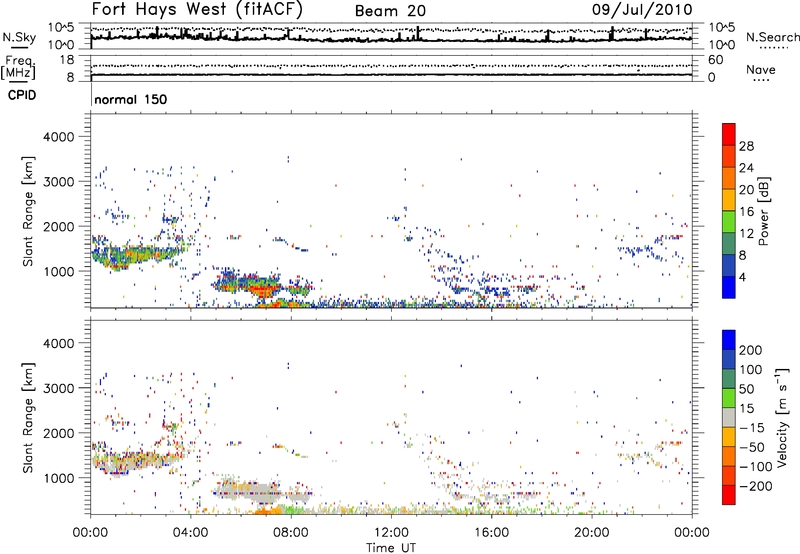
Task: Click the 'normal 150' CPID text
Action: 131,99
